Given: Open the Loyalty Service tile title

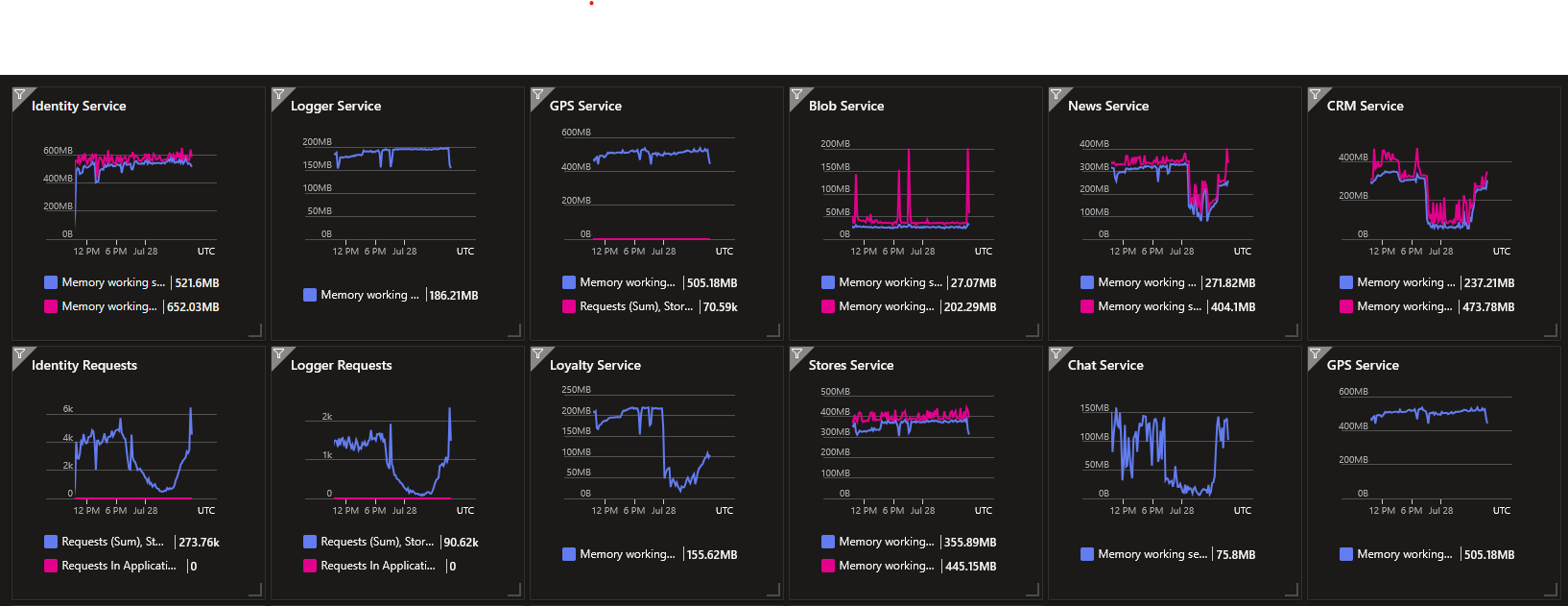Looking at the screenshot, I should click(595, 365).
